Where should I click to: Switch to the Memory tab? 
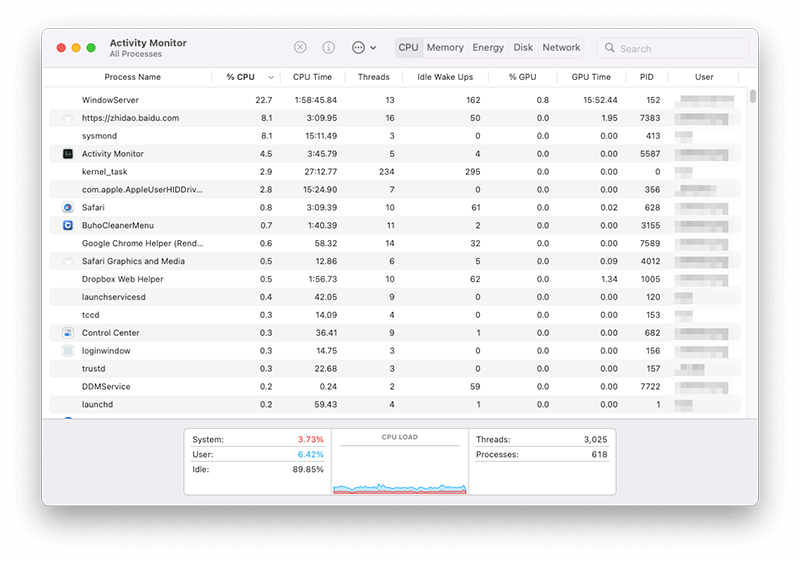click(x=445, y=47)
